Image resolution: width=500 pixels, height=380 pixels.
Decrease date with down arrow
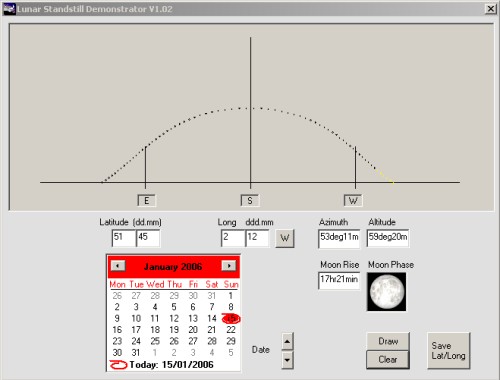(287, 360)
